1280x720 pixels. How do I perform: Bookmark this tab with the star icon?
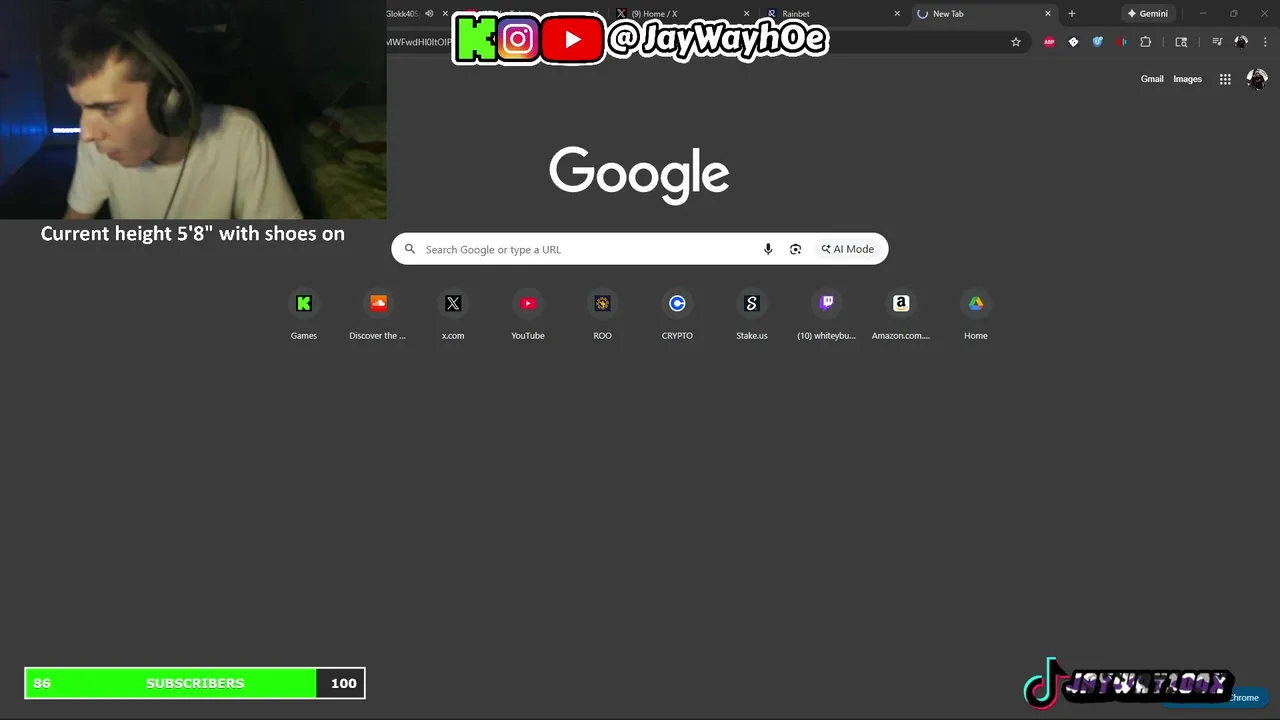pyautogui.click(x=1016, y=42)
